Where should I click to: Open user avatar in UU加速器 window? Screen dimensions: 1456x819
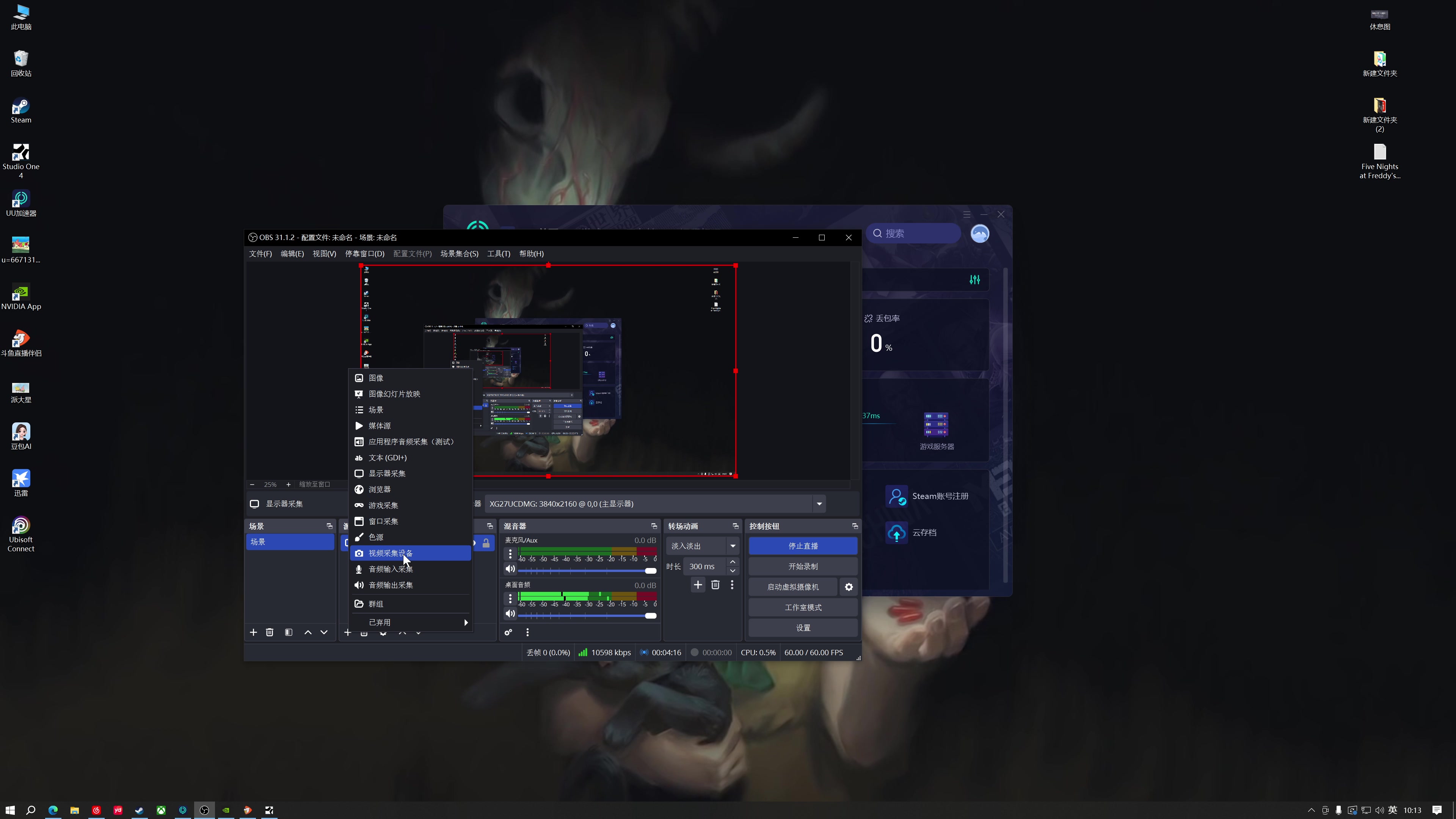point(980,234)
